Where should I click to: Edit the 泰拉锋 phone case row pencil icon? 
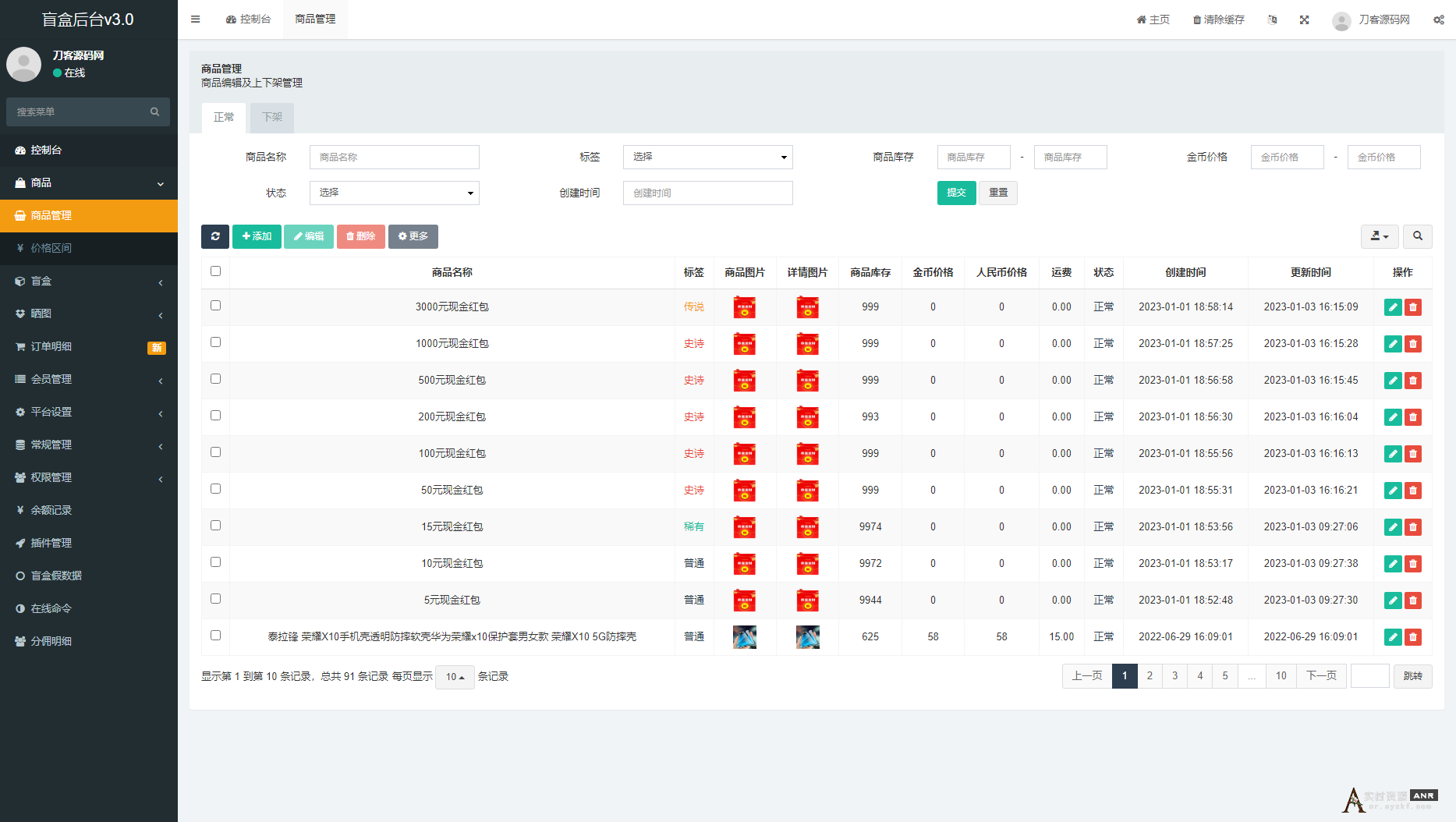click(1393, 637)
